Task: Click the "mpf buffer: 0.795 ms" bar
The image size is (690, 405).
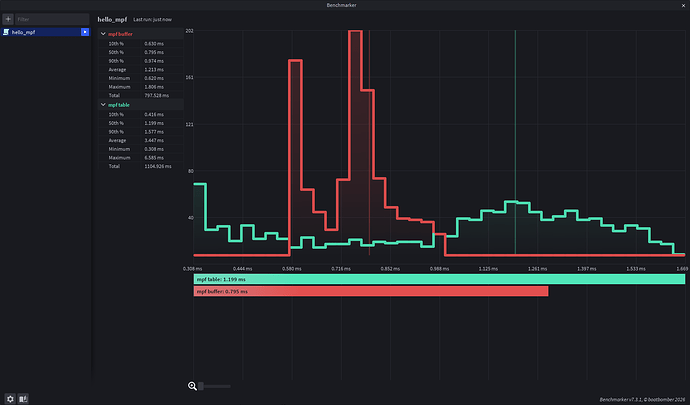Action: [371, 291]
